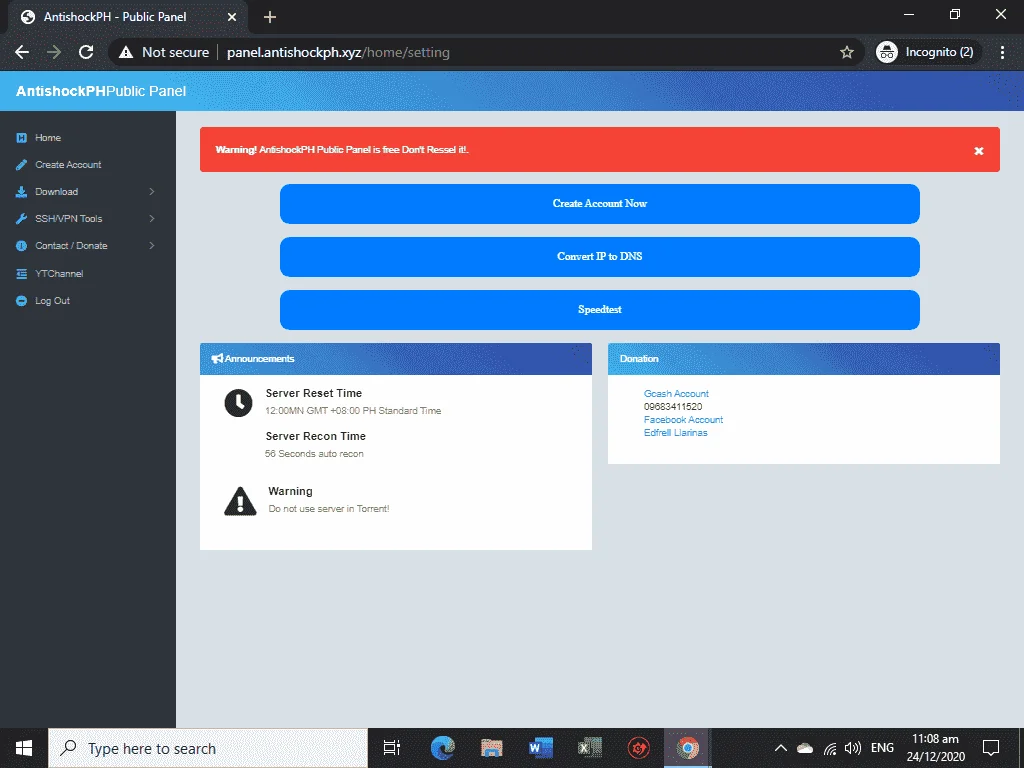
Task: Click the Convert IP to DNS button
Action: [600, 257]
